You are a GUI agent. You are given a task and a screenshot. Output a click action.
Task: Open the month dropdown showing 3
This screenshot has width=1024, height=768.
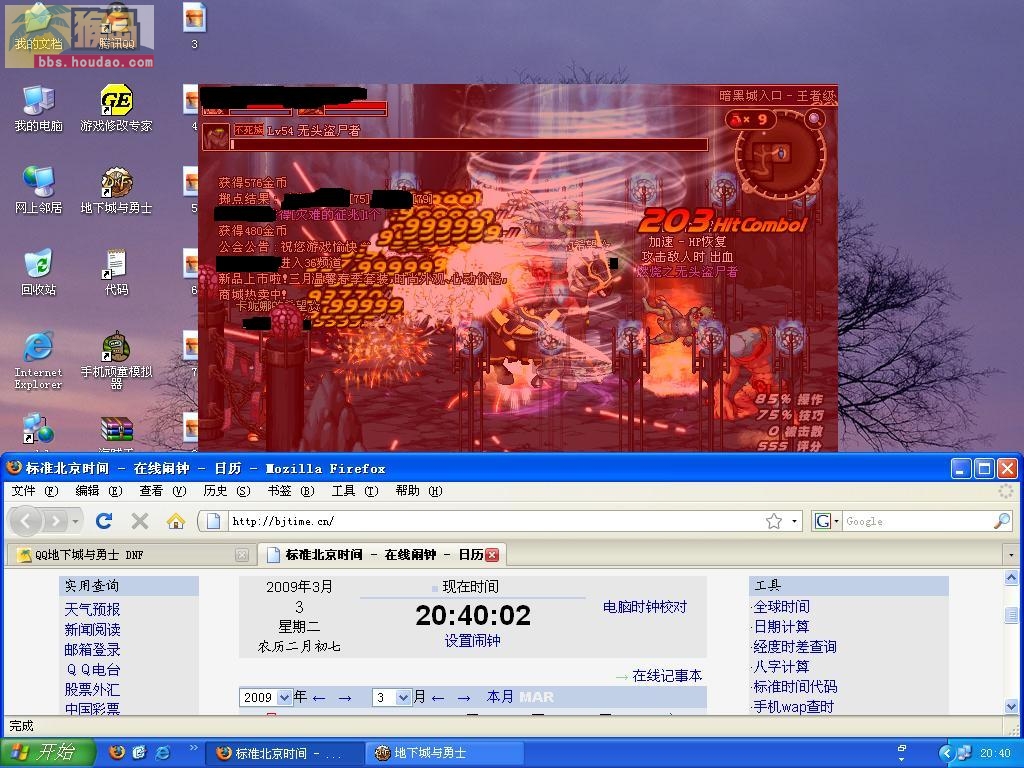[403, 697]
